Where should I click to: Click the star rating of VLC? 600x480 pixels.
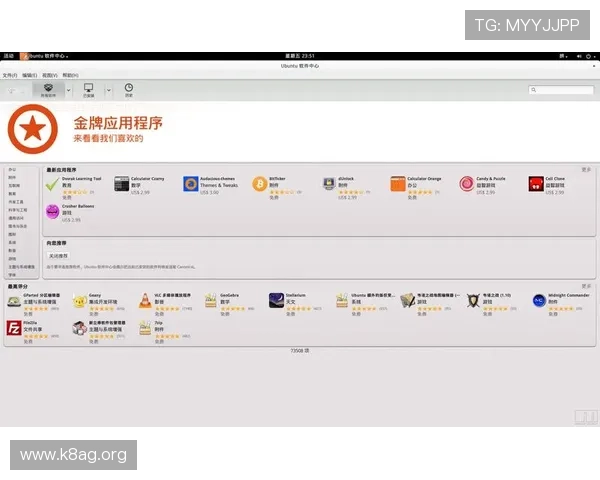168,308
